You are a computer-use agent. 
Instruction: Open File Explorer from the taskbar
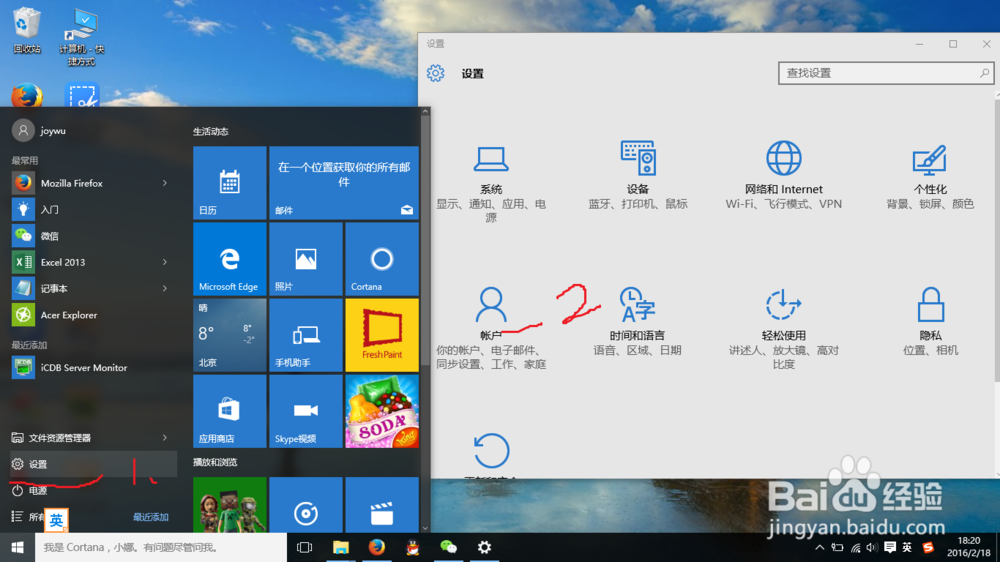point(341,547)
